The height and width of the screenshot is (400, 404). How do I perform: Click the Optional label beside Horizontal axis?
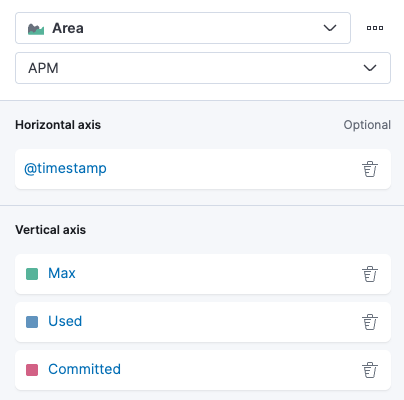(367, 125)
